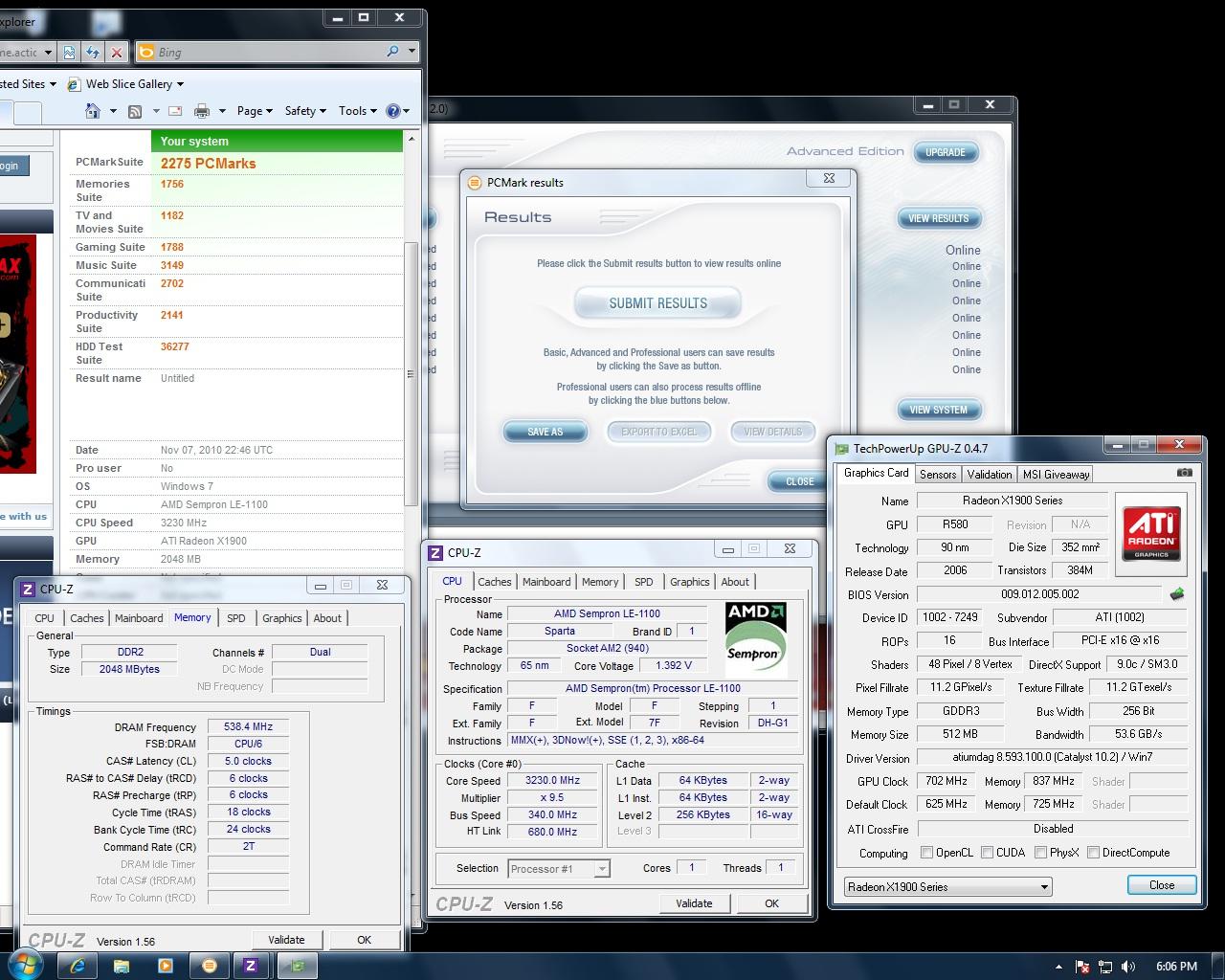This screenshot has width=1225, height=980.
Task: Click the refresh page icon in Internet Explorer
Action: click(92, 53)
